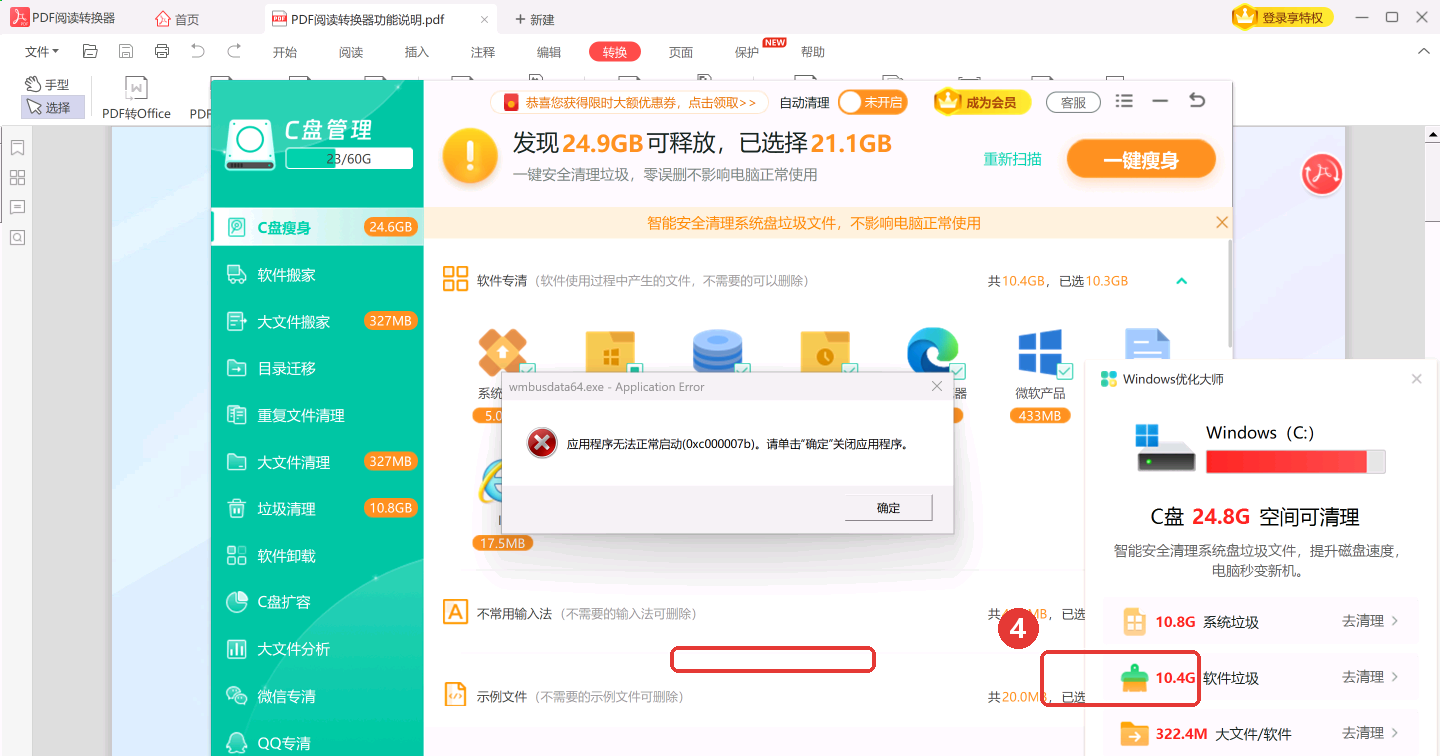This screenshot has height=756, width=1440.
Task: Click the 新建 new tab button
Action: (535, 19)
